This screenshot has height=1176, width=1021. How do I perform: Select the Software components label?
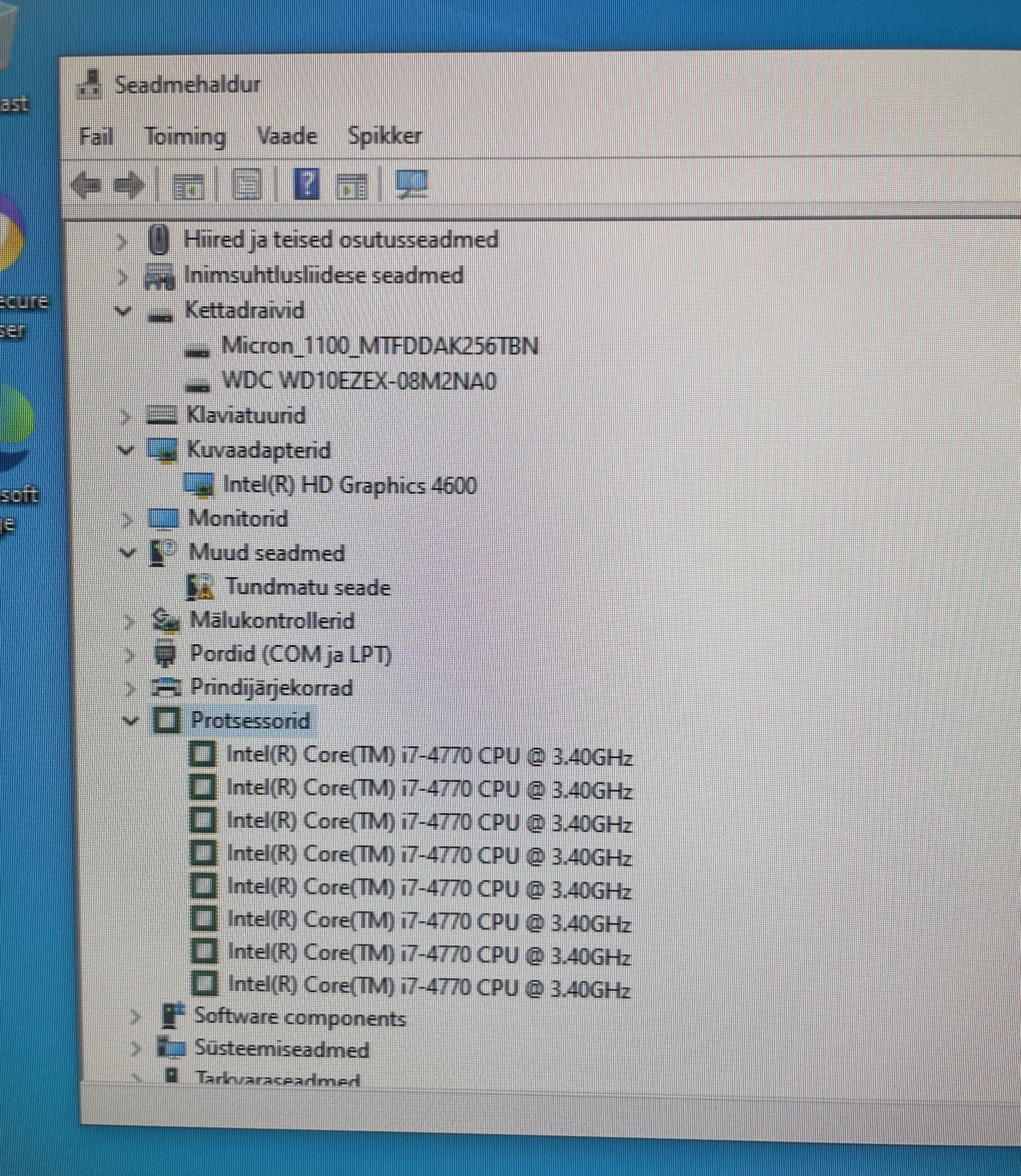pyautogui.click(x=300, y=1017)
